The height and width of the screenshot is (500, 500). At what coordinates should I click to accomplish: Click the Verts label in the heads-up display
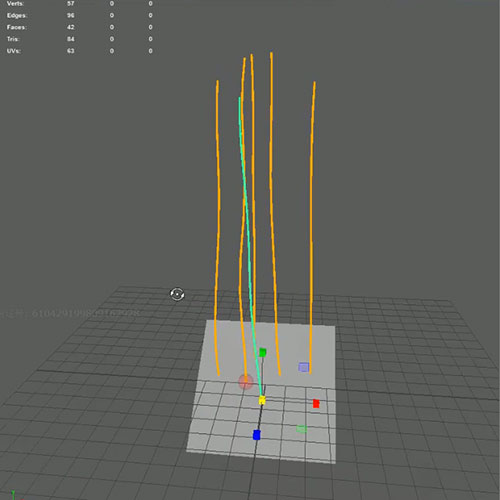pyautogui.click(x=15, y=4)
